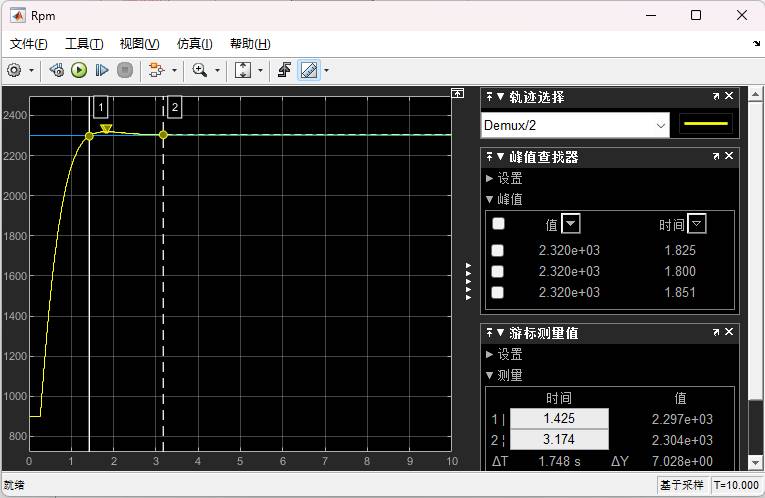Open the 仿真(I) menu
765x498 pixels.
point(194,44)
